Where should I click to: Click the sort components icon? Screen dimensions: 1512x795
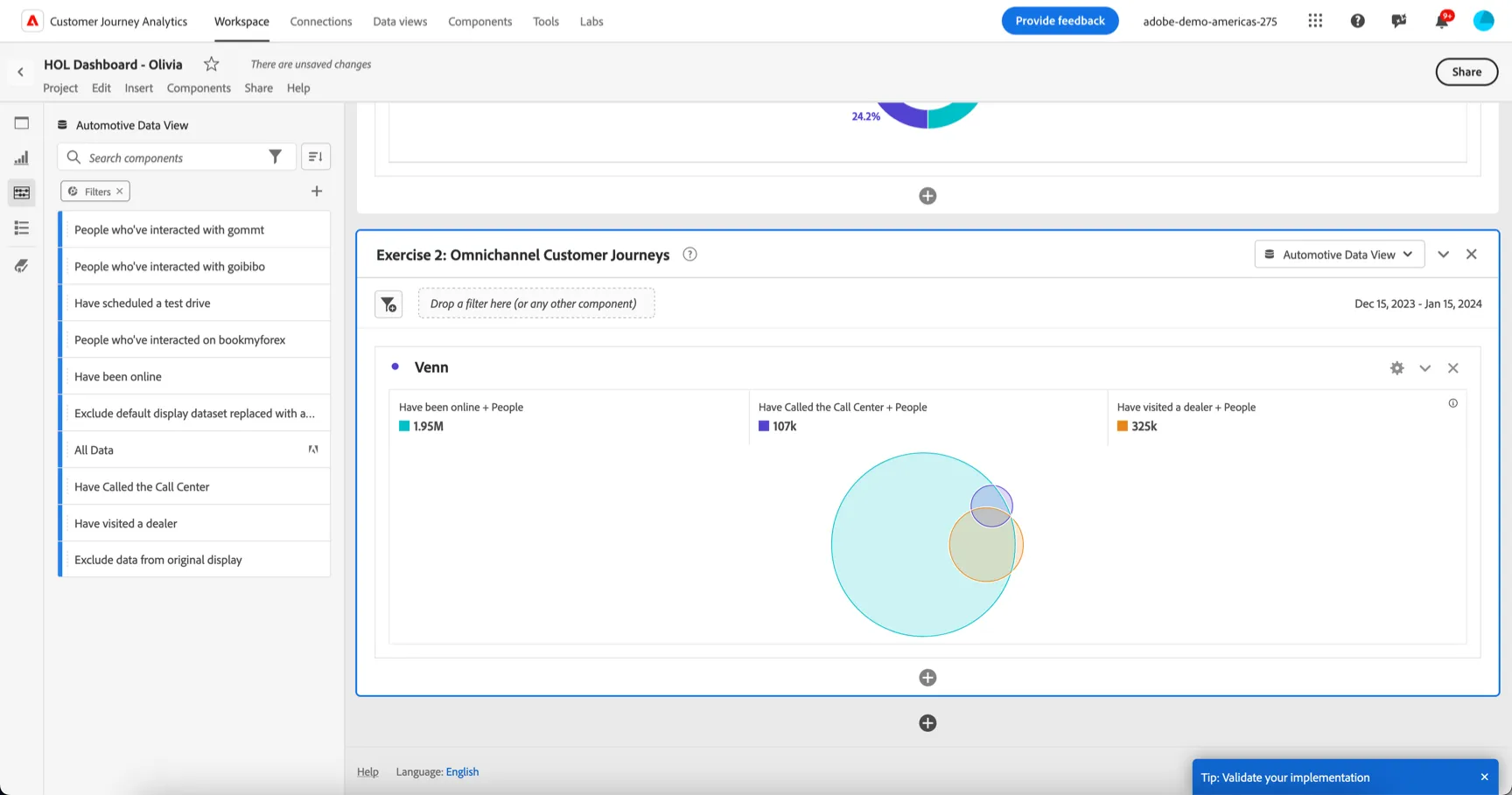pyautogui.click(x=316, y=157)
